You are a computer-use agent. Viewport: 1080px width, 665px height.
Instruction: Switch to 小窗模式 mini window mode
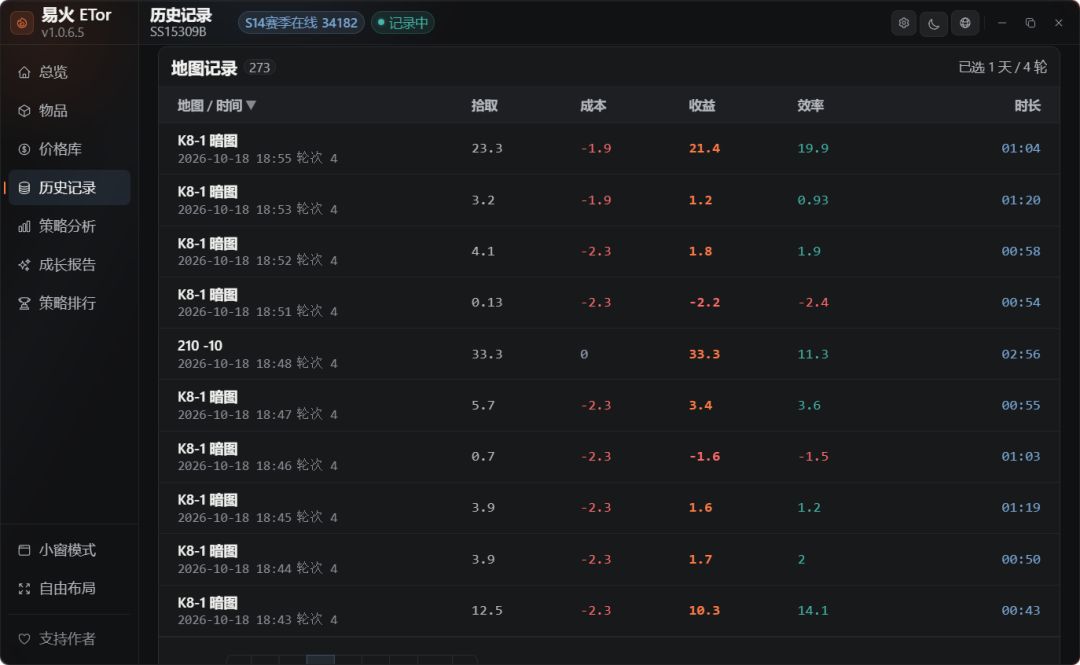(69, 550)
